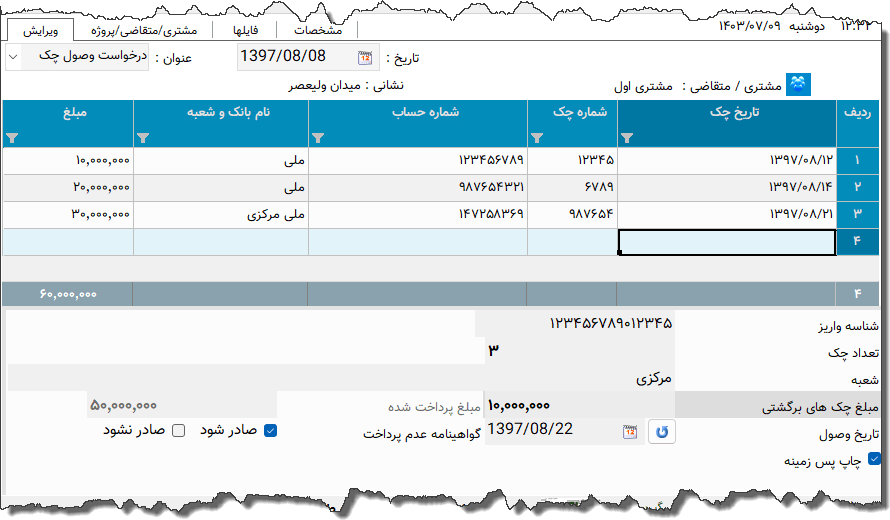Open the مشتری/متقاضی/پروژه tab
Image resolution: width=890 pixels, height=520 pixels.
point(144,31)
